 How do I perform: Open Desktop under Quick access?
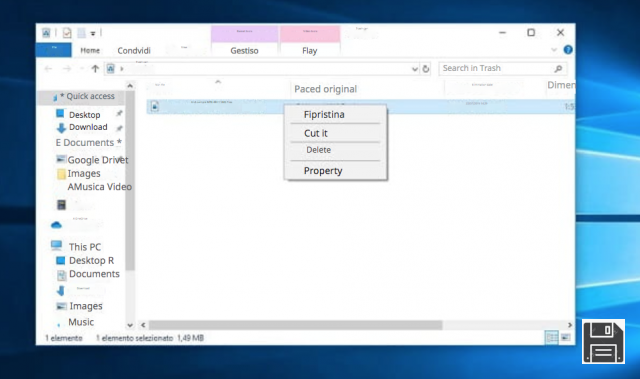(84, 115)
